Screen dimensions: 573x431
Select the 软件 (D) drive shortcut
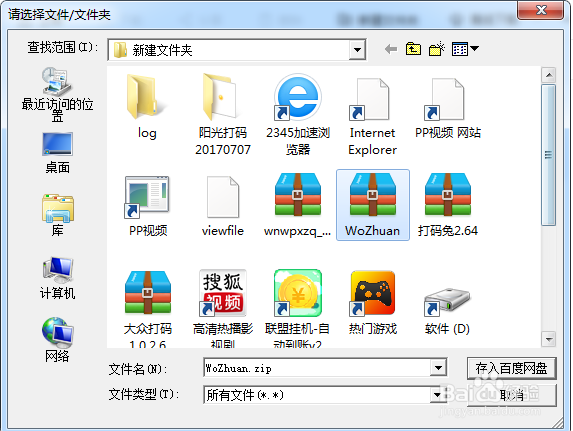(x=448, y=311)
